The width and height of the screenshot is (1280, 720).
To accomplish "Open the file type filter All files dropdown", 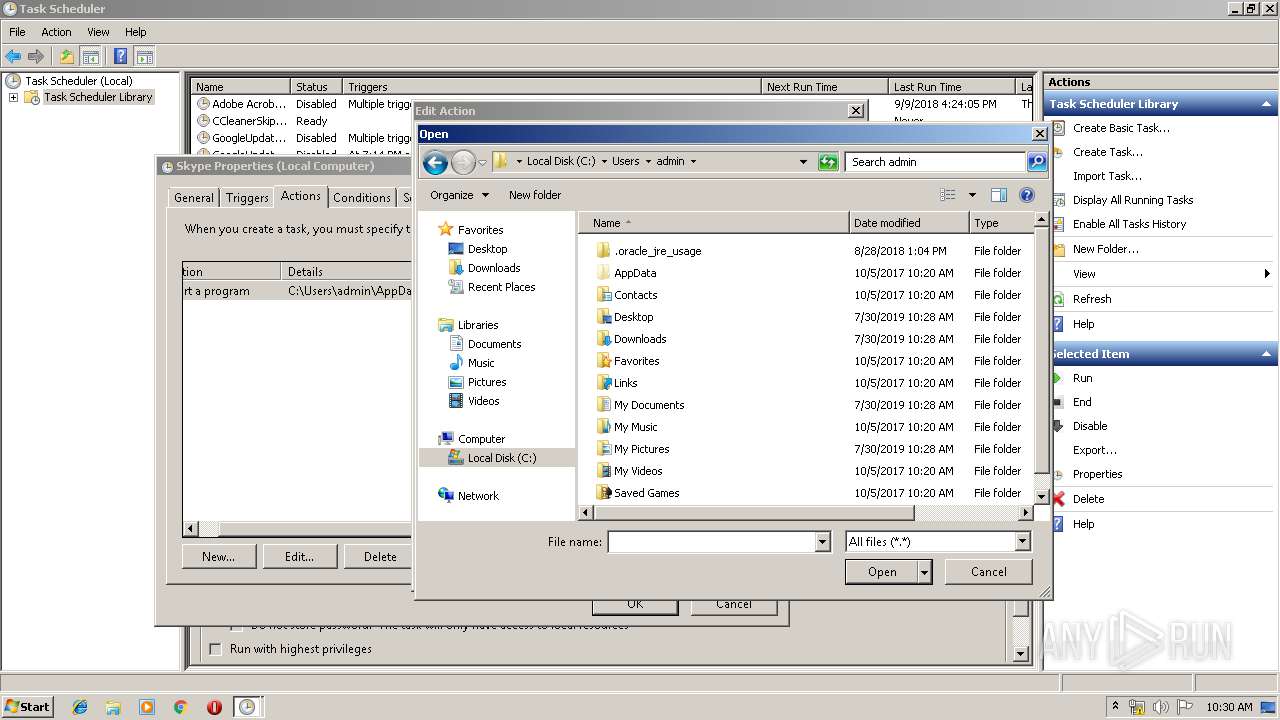I will tap(1022, 542).
